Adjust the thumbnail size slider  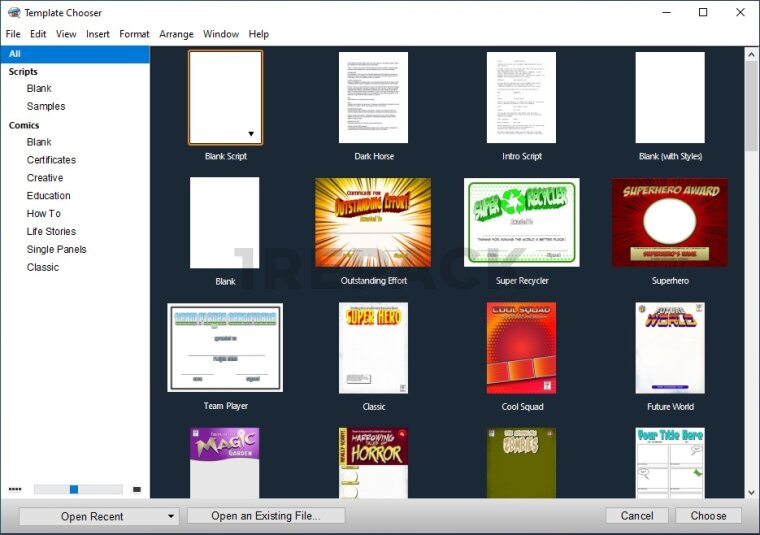pyautogui.click(x=74, y=489)
